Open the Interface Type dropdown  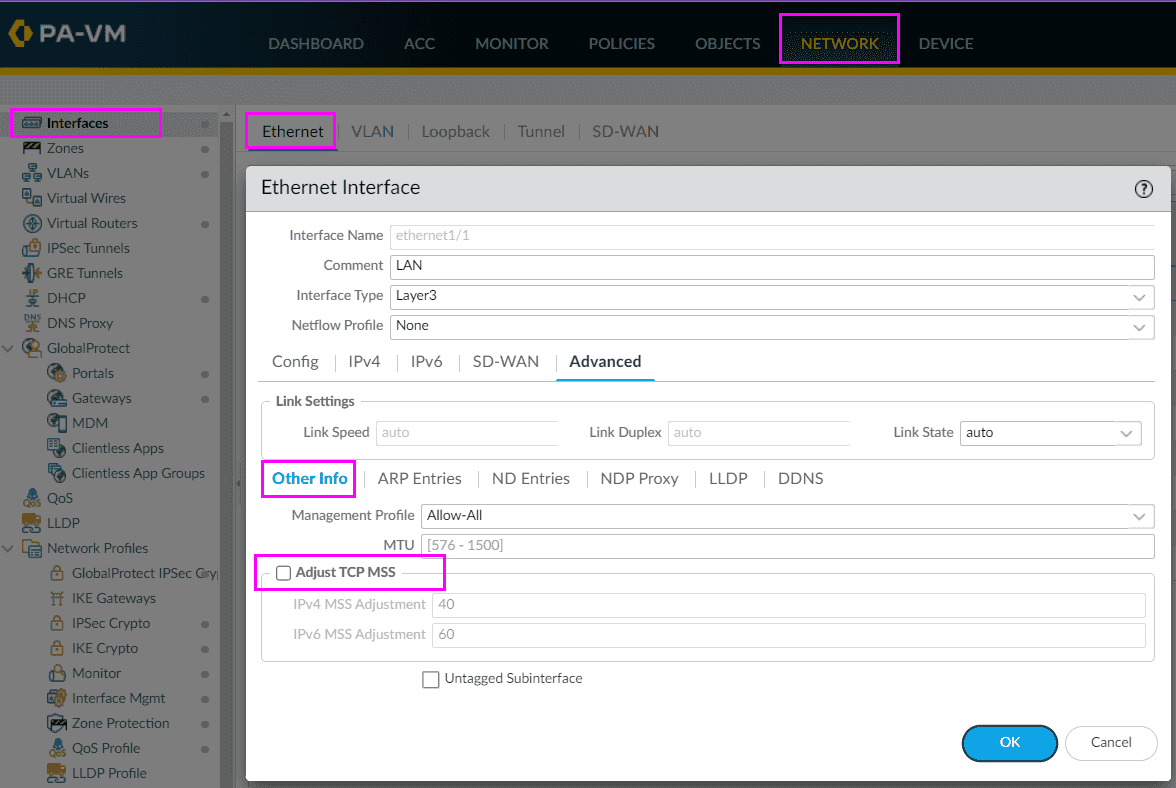tap(1139, 297)
